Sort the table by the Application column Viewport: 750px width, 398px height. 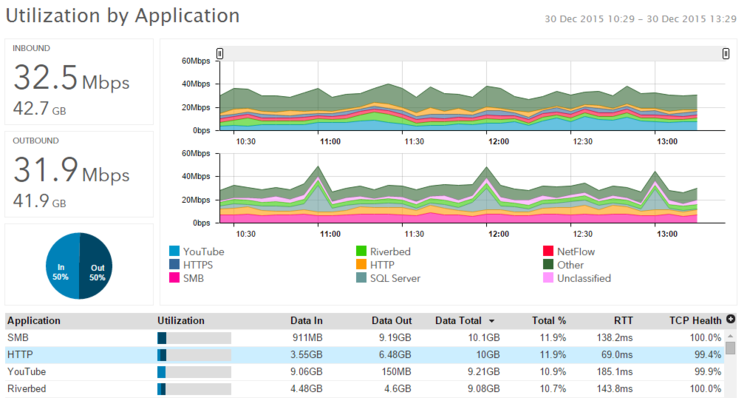(34, 321)
